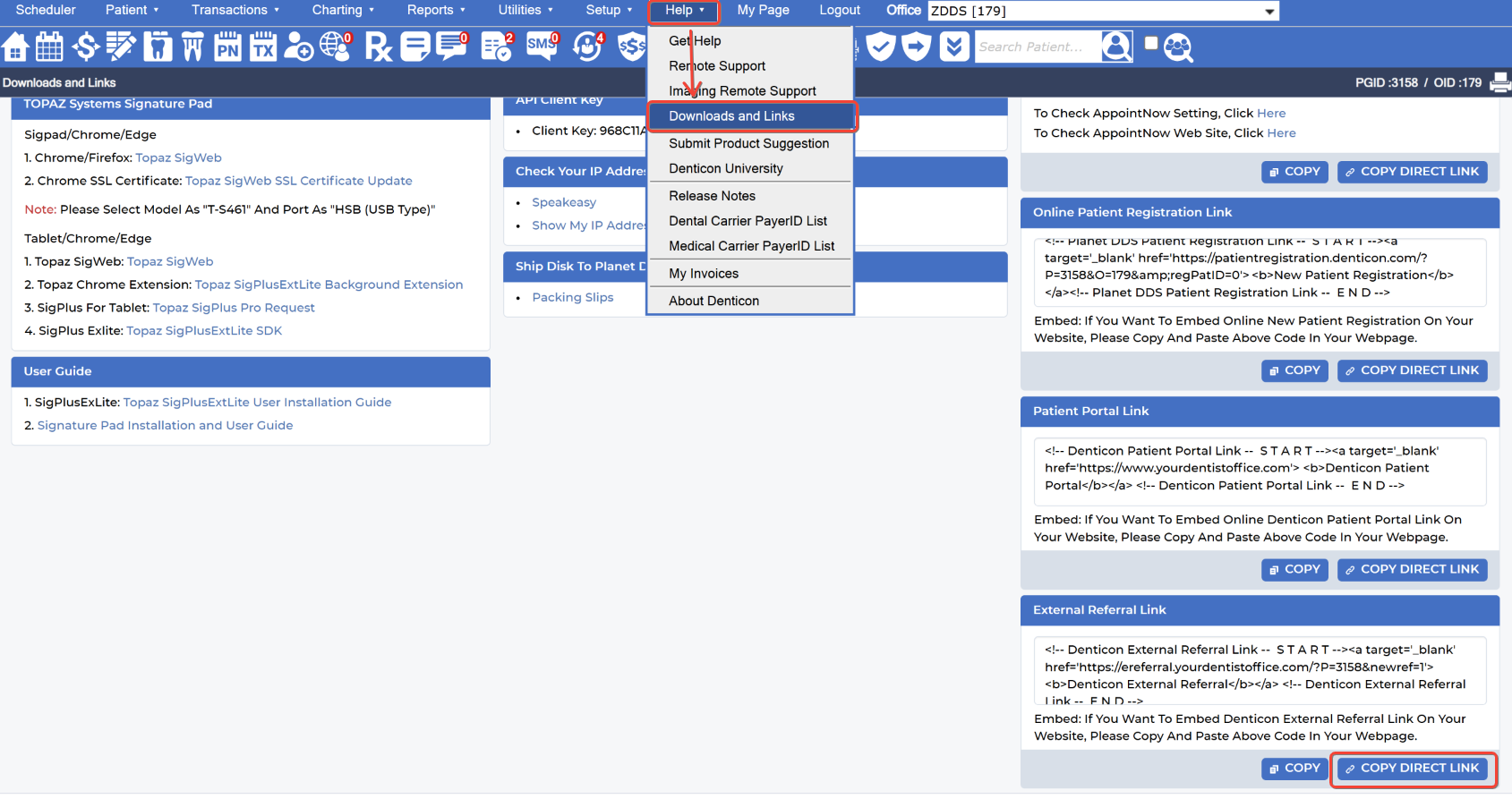Click Copy under Patient Portal Link
Screen dimensions: 1512x799
pos(1294,569)
